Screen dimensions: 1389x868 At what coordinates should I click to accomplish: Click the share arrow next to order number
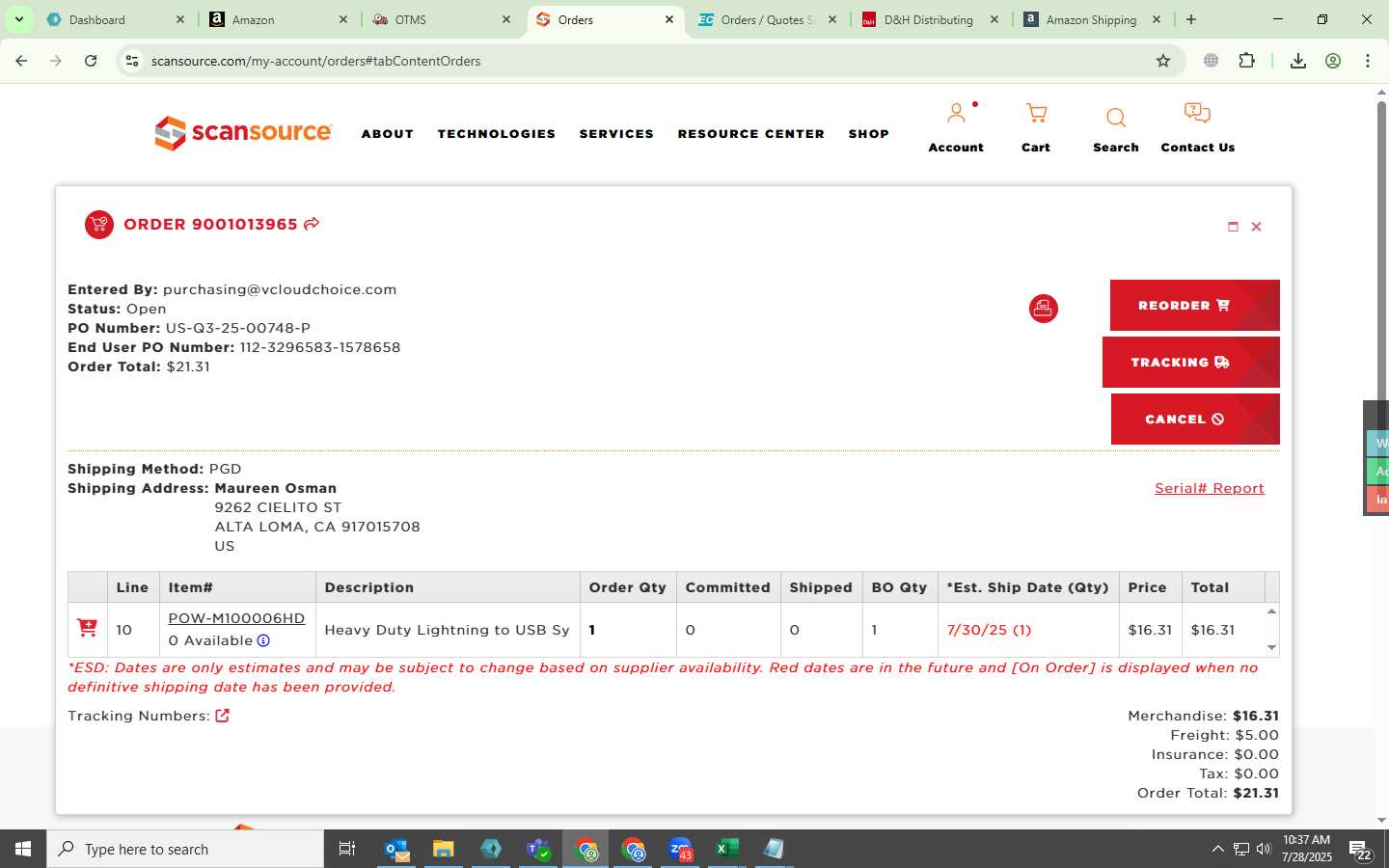click(x=312, y=224)
